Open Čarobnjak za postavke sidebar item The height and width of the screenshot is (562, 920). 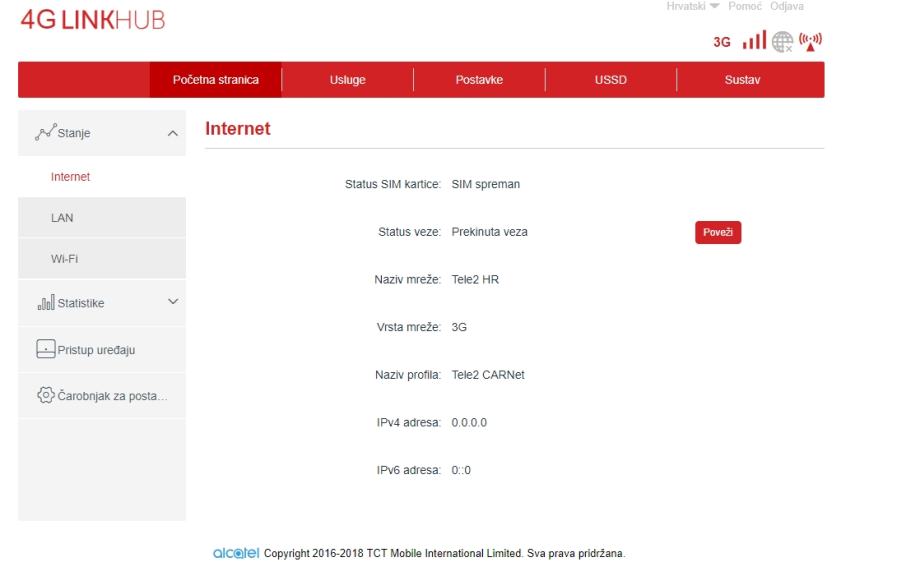[102, 396]
